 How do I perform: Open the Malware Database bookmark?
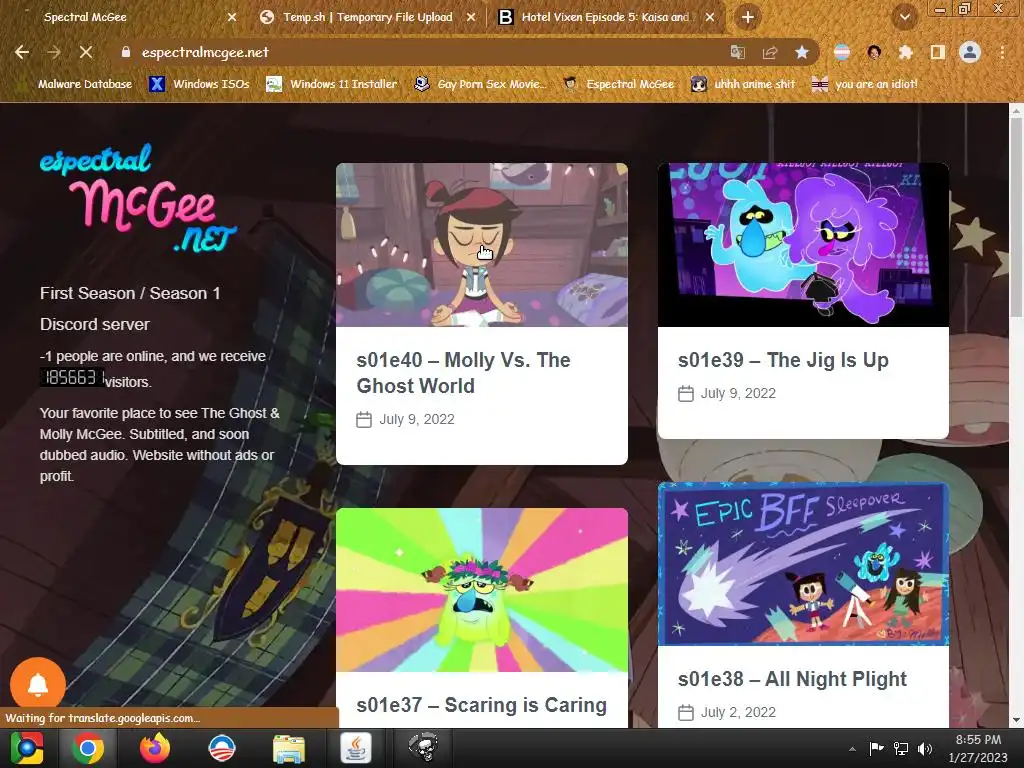click(76, 84)
